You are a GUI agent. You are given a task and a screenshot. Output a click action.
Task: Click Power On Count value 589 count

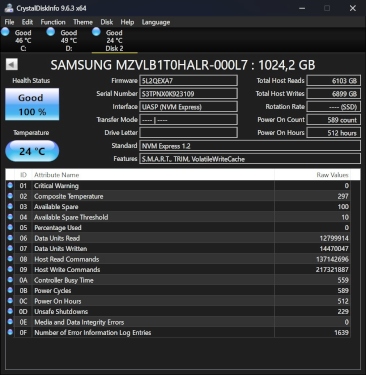pyautogui.click(x=333, y=120)
